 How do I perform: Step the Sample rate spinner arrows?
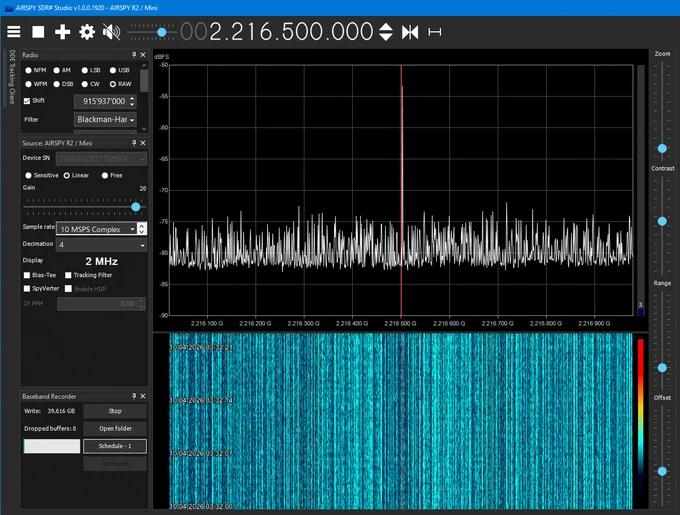tap(142, 228)
